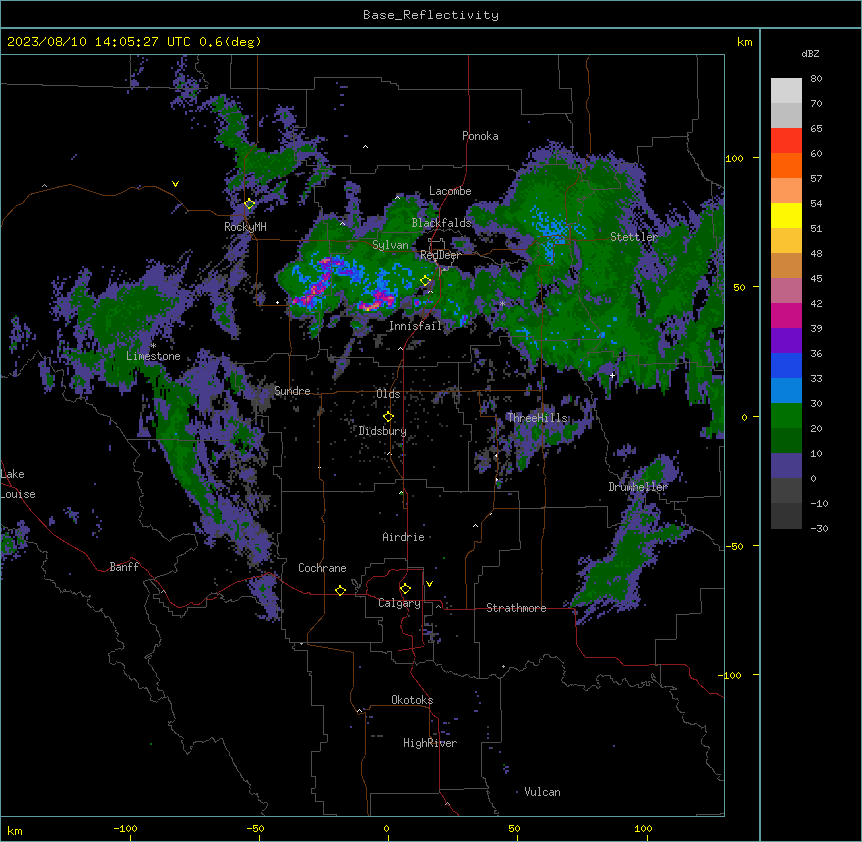
Task: Click the Lake Louise label at the left edge
Action: pyautogui.click(x=18, y=484)
